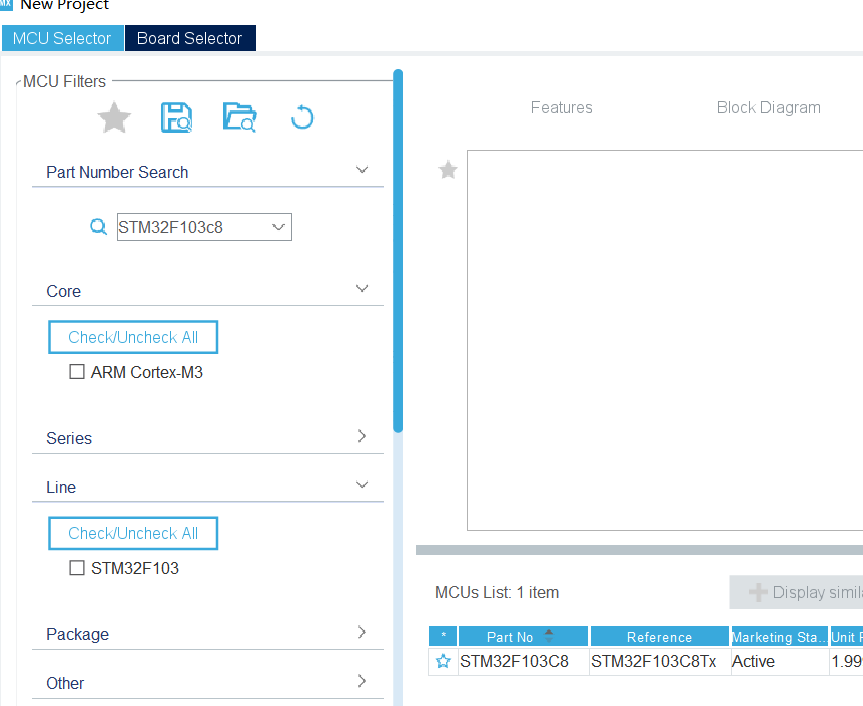Collapse the Part Number Search section
Image resolution: width=863 pixels, height=706 pixels.
point(362,169)
